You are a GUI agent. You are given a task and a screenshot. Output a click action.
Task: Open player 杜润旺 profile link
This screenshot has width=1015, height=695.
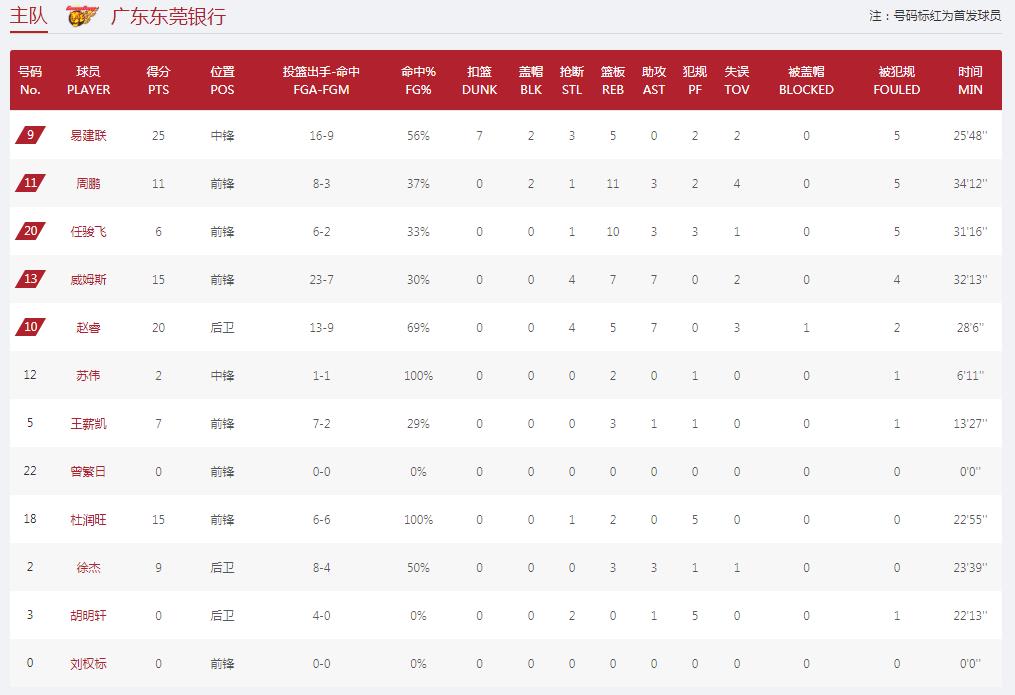[x=88, y=520]
